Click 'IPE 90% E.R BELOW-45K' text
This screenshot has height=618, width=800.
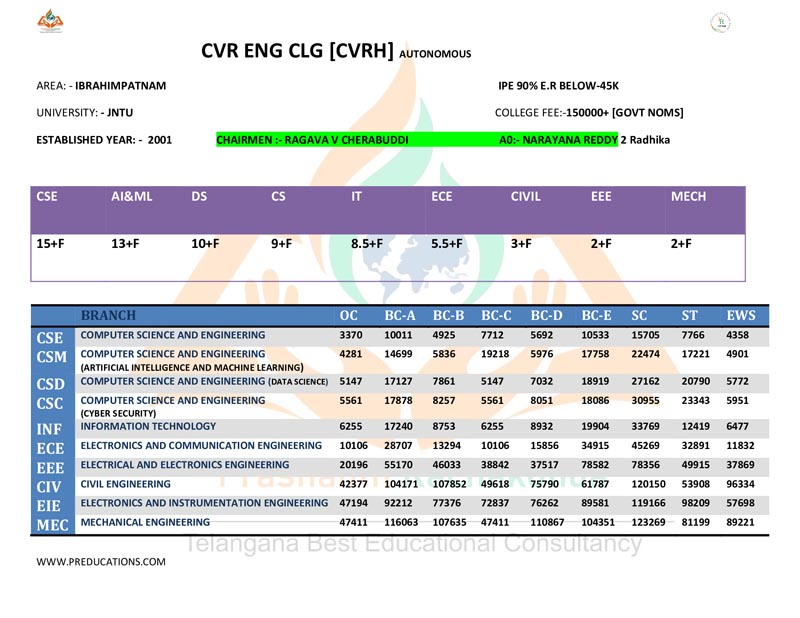(558, 86)
